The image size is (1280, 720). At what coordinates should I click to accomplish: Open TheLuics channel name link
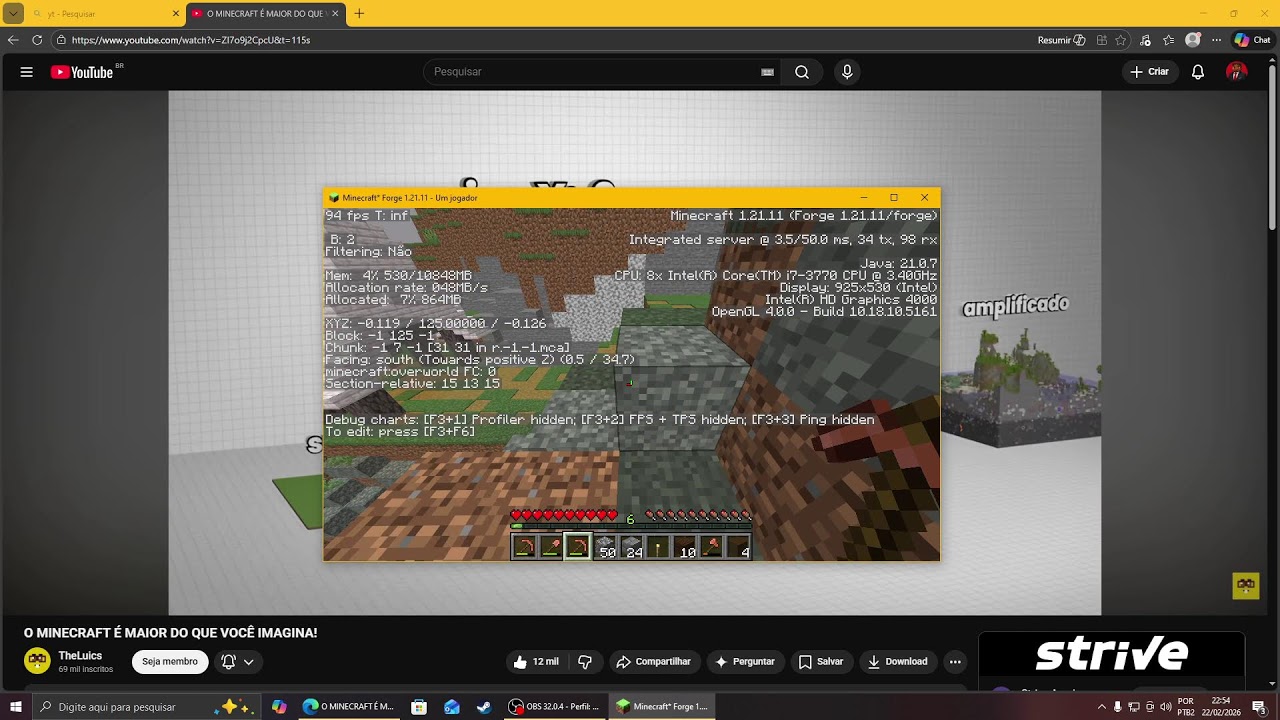[x=80, y=656]
